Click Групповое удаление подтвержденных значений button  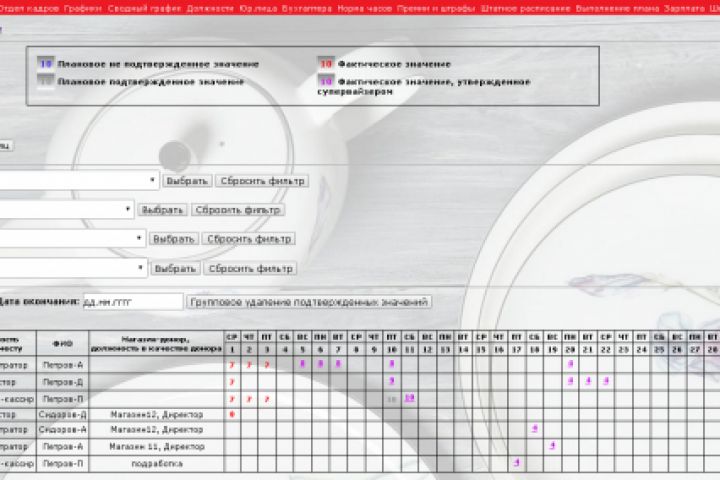[309, 302]
